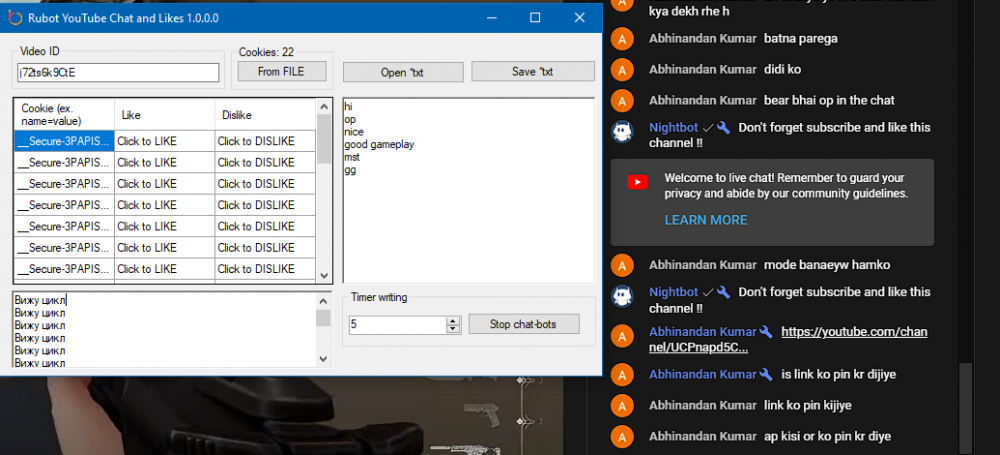
Task: Click up arrow on timer spinner
Action: point(452,320)
